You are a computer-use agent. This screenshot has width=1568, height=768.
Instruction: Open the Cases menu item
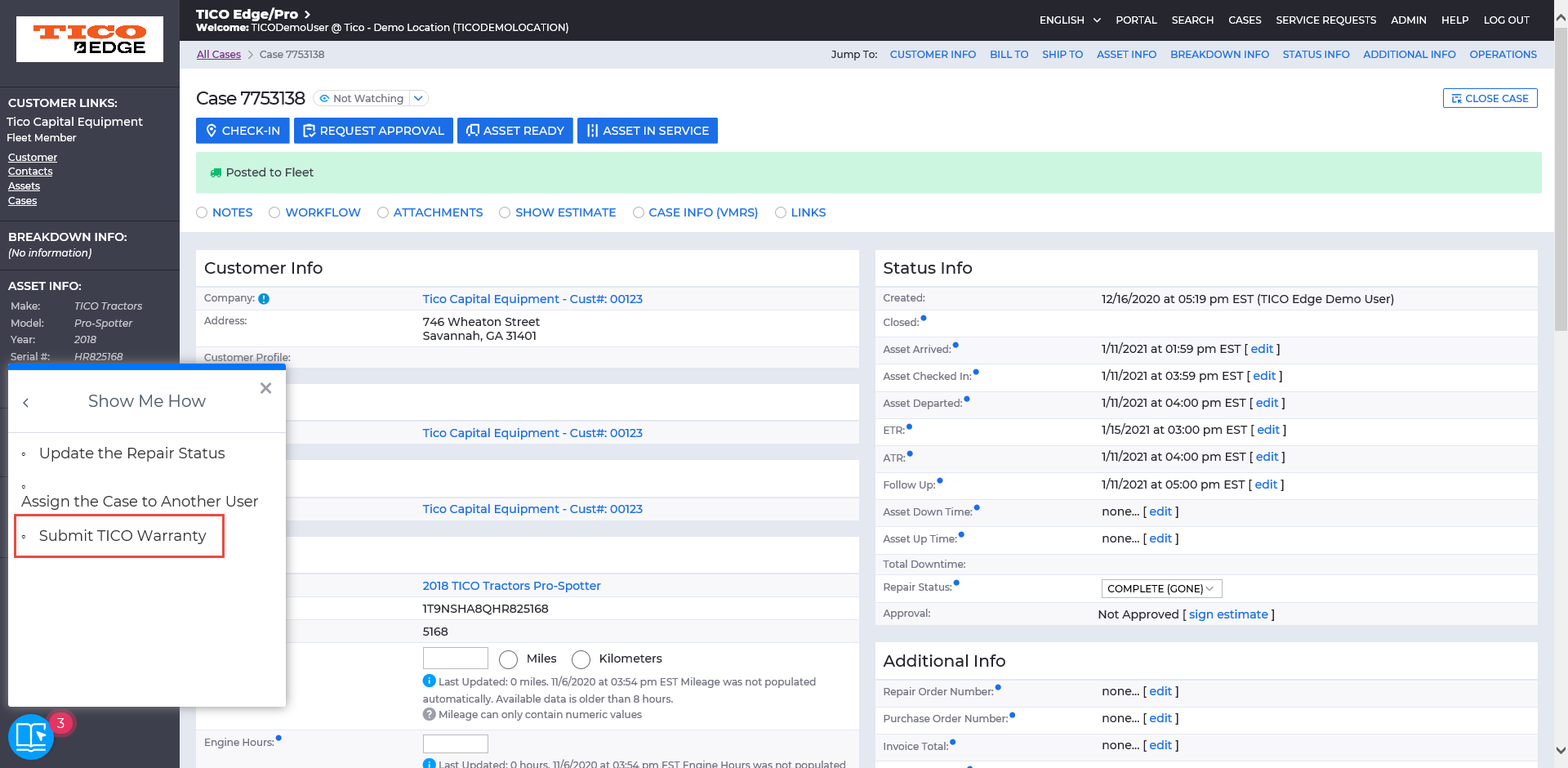1245,20
